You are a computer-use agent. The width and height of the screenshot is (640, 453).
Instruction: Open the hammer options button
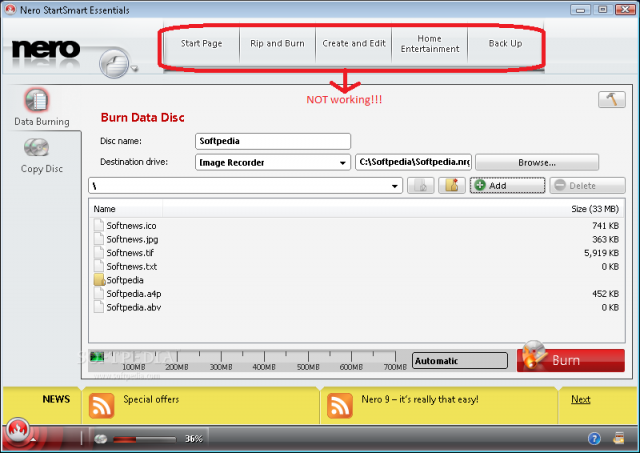pyautogui.click(x=611, y=99)
